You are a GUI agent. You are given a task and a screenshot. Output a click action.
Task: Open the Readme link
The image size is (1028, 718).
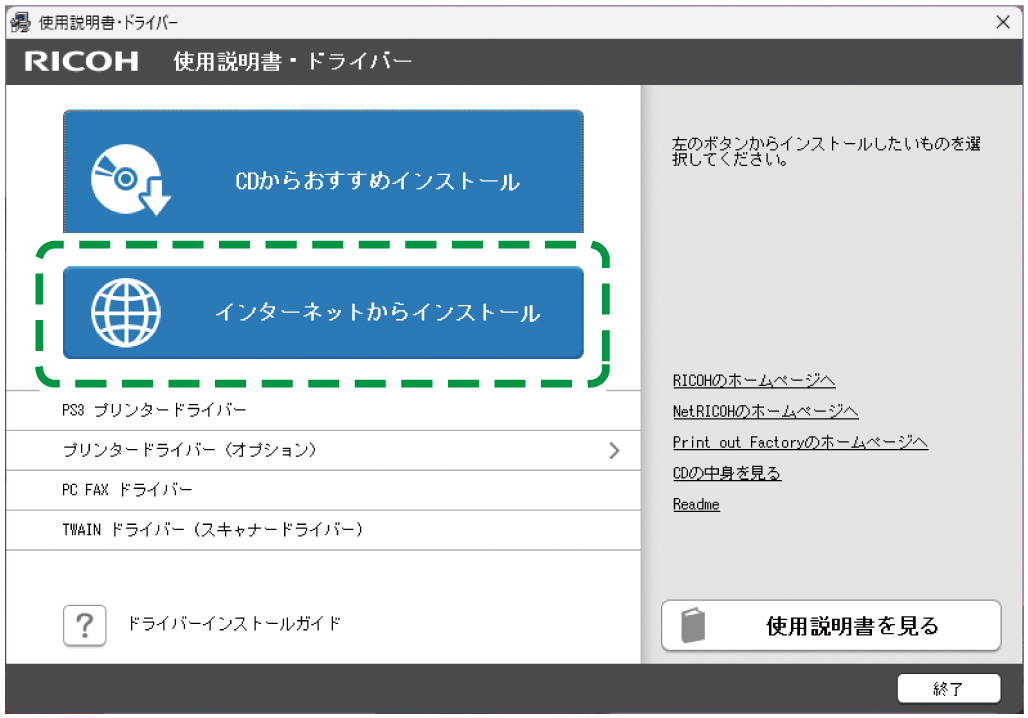(696, 504)
